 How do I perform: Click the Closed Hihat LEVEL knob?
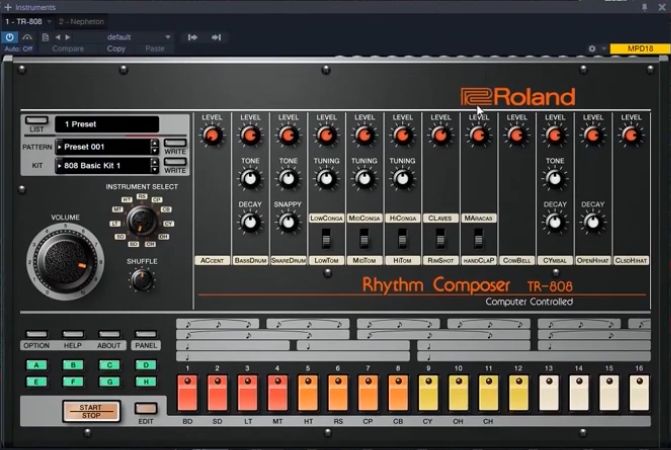[x=631, y=135]
